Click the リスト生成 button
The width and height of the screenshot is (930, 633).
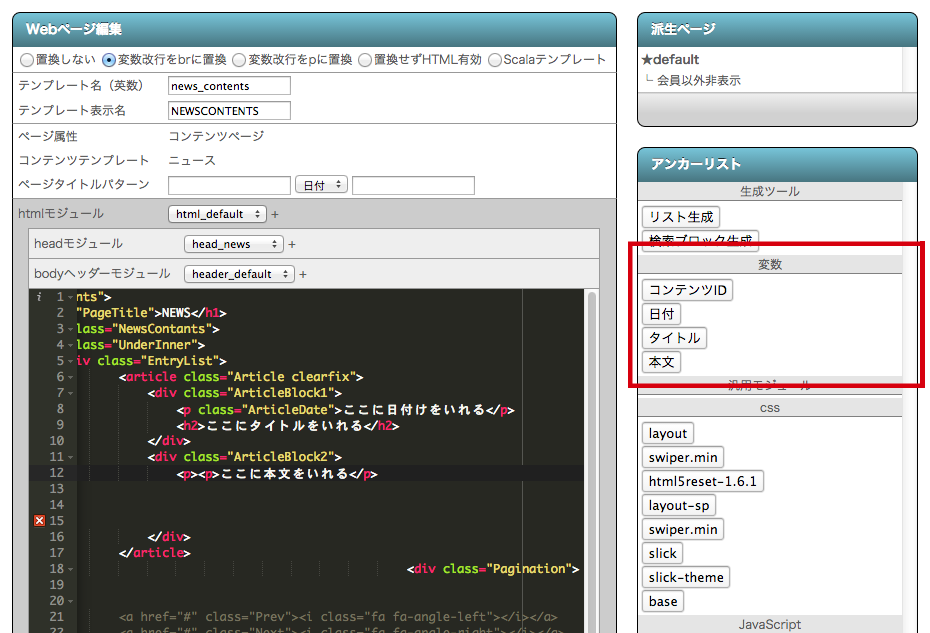[x=681, y=217]
